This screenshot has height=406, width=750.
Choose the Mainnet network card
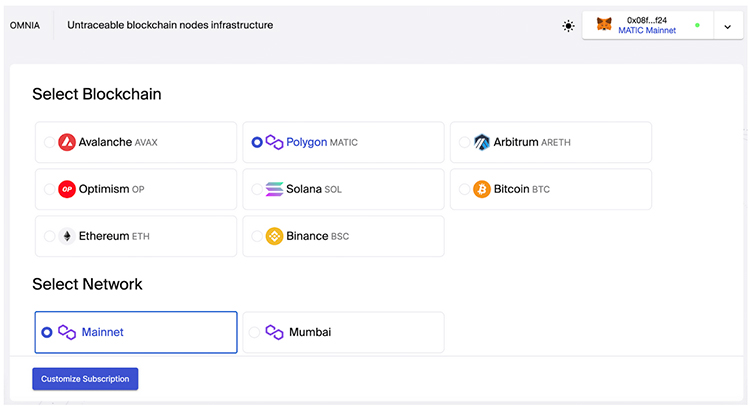click(x=136, y=332)
